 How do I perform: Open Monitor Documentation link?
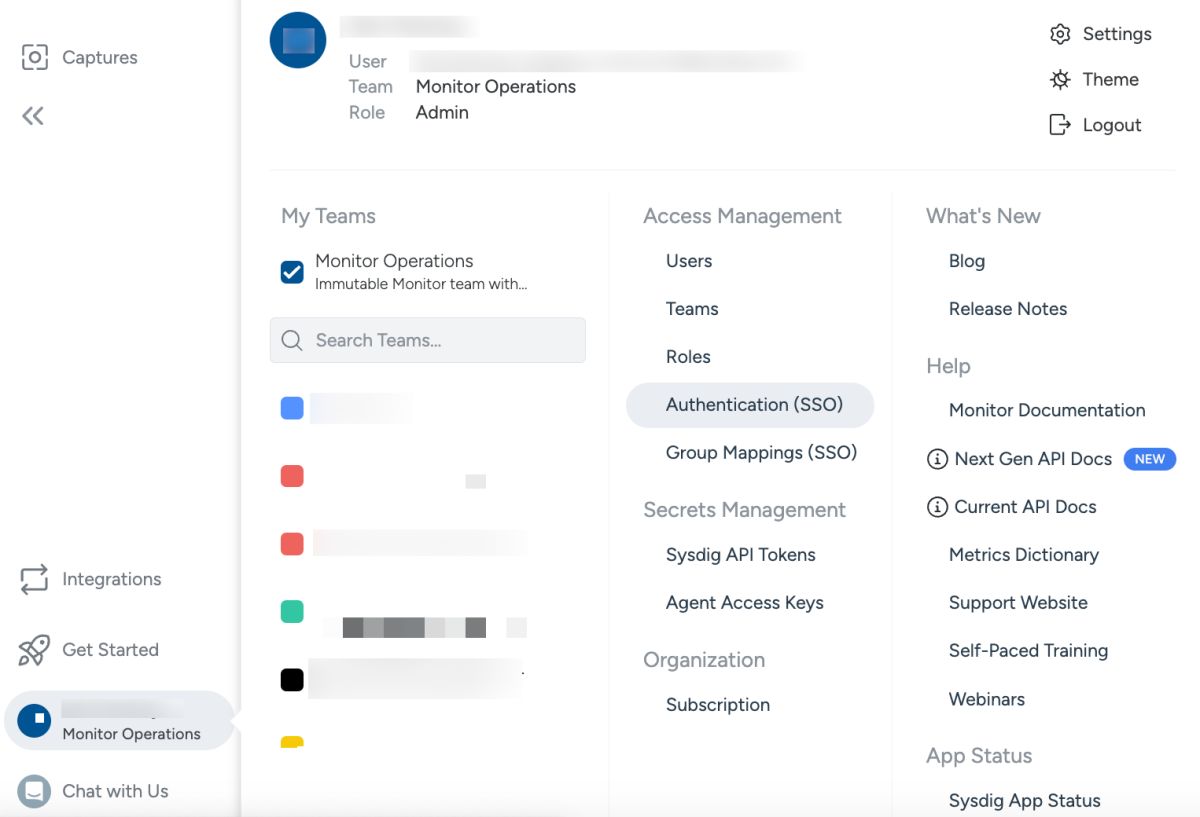(x=1047, y=410)
